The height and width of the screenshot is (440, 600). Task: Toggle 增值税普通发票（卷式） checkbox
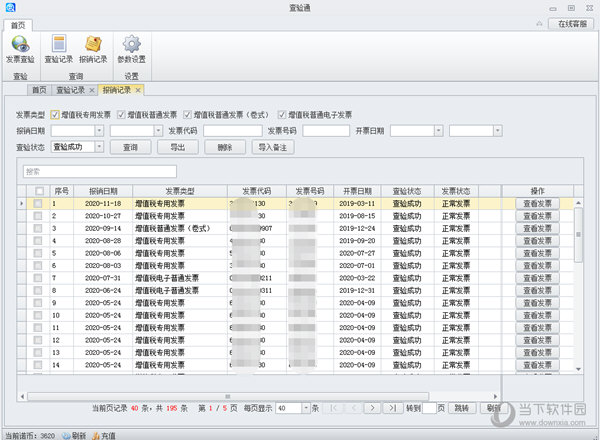pos(187,115)
